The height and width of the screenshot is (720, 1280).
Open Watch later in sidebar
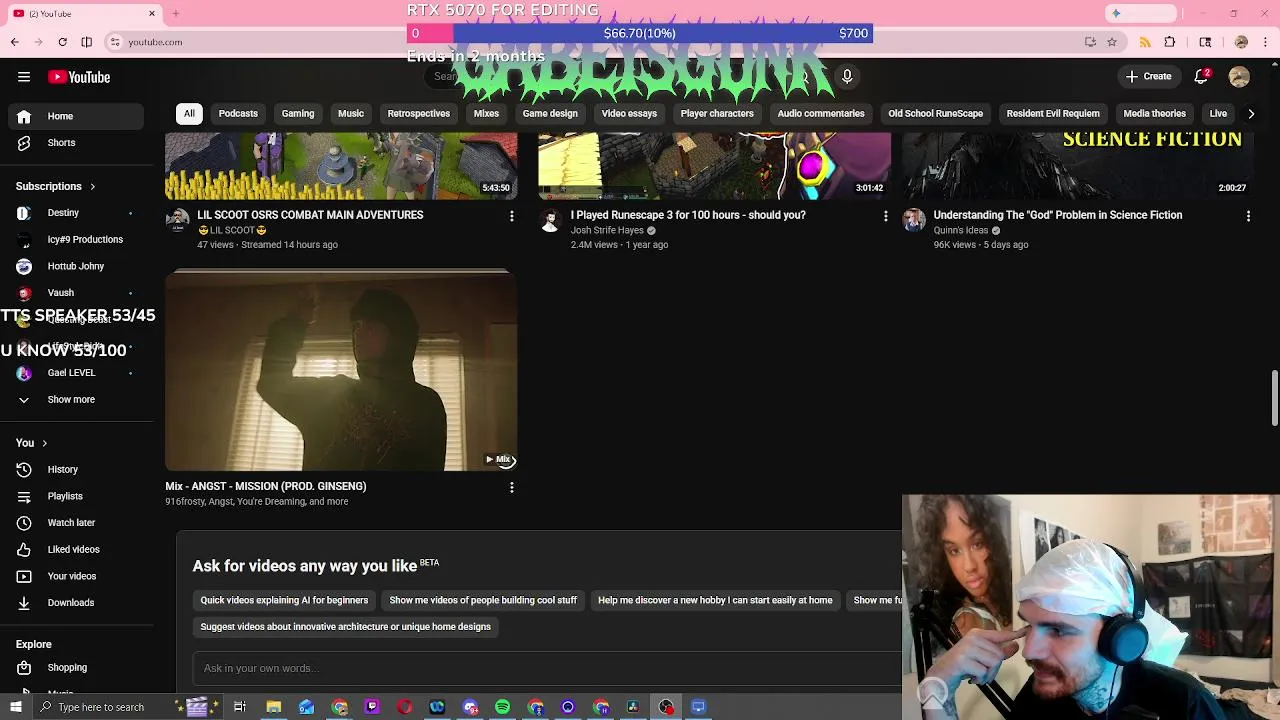(77, 523)
